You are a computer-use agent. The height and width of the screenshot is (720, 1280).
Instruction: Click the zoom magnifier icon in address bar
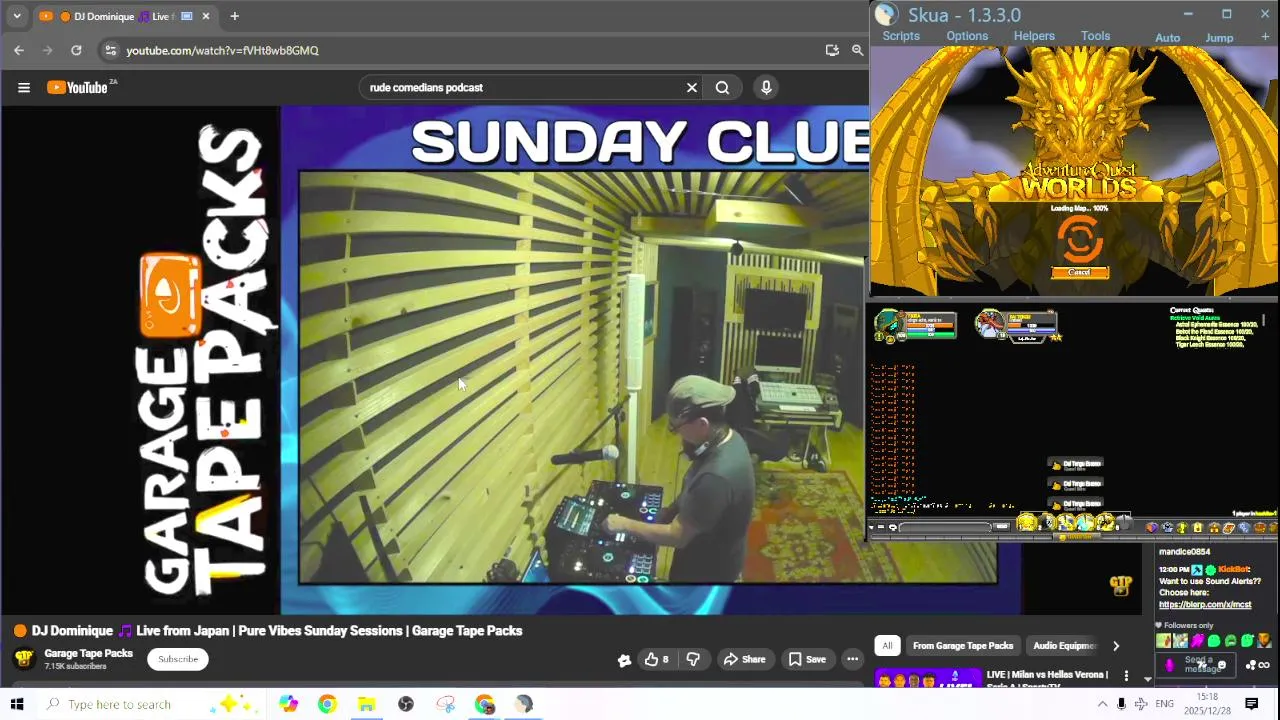coord(858,50)
